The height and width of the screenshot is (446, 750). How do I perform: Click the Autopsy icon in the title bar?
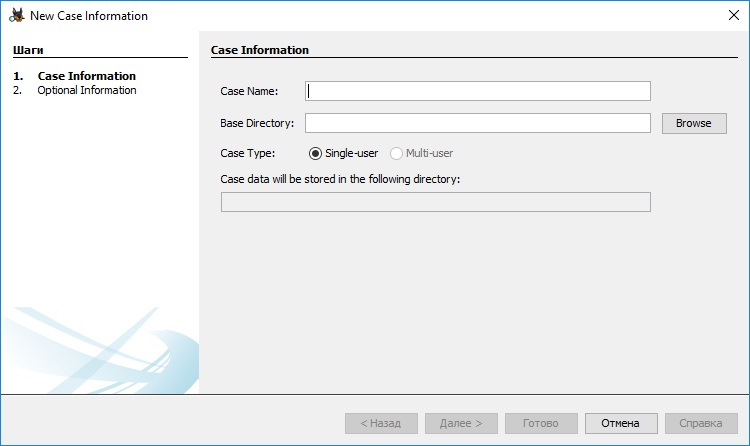[x=16, y=16]
